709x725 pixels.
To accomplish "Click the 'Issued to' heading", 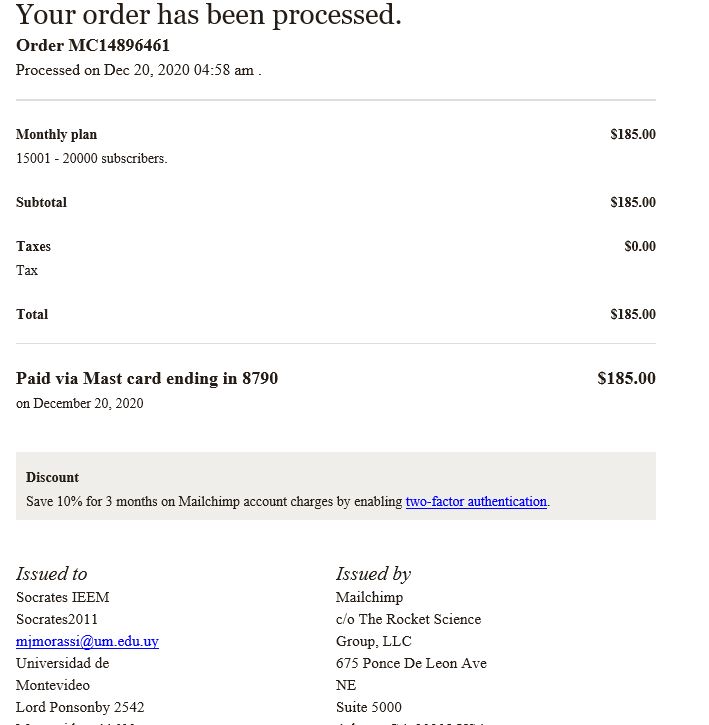I will pos(51,574).
